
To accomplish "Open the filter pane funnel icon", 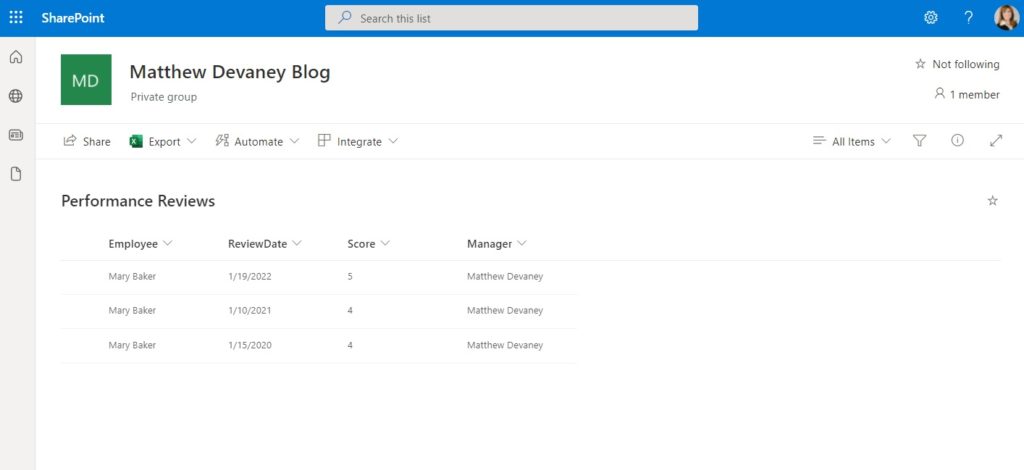I will click(920, 140).
